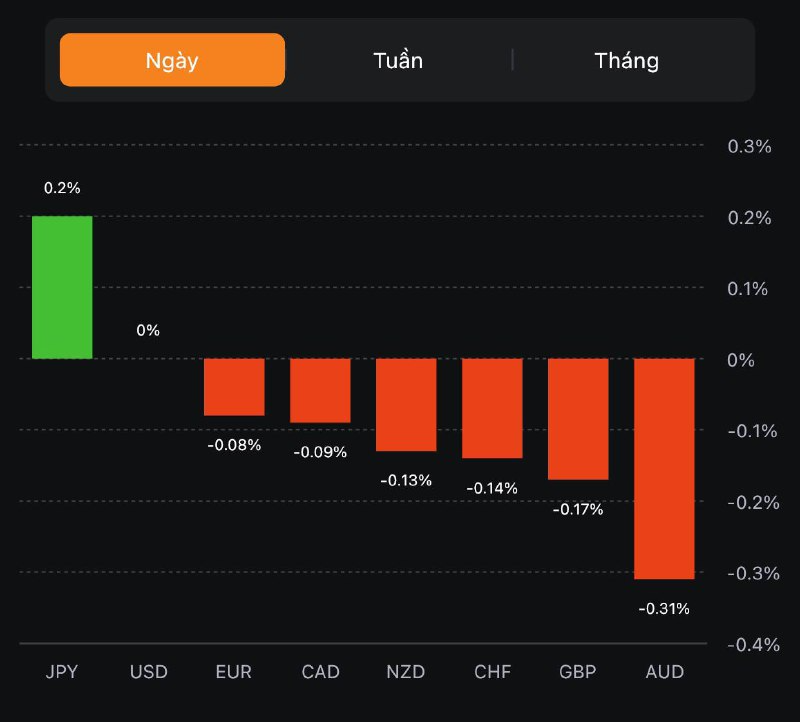Switch to the Tháng (Month) tab

pyautogui.click(x=627, y=60)
